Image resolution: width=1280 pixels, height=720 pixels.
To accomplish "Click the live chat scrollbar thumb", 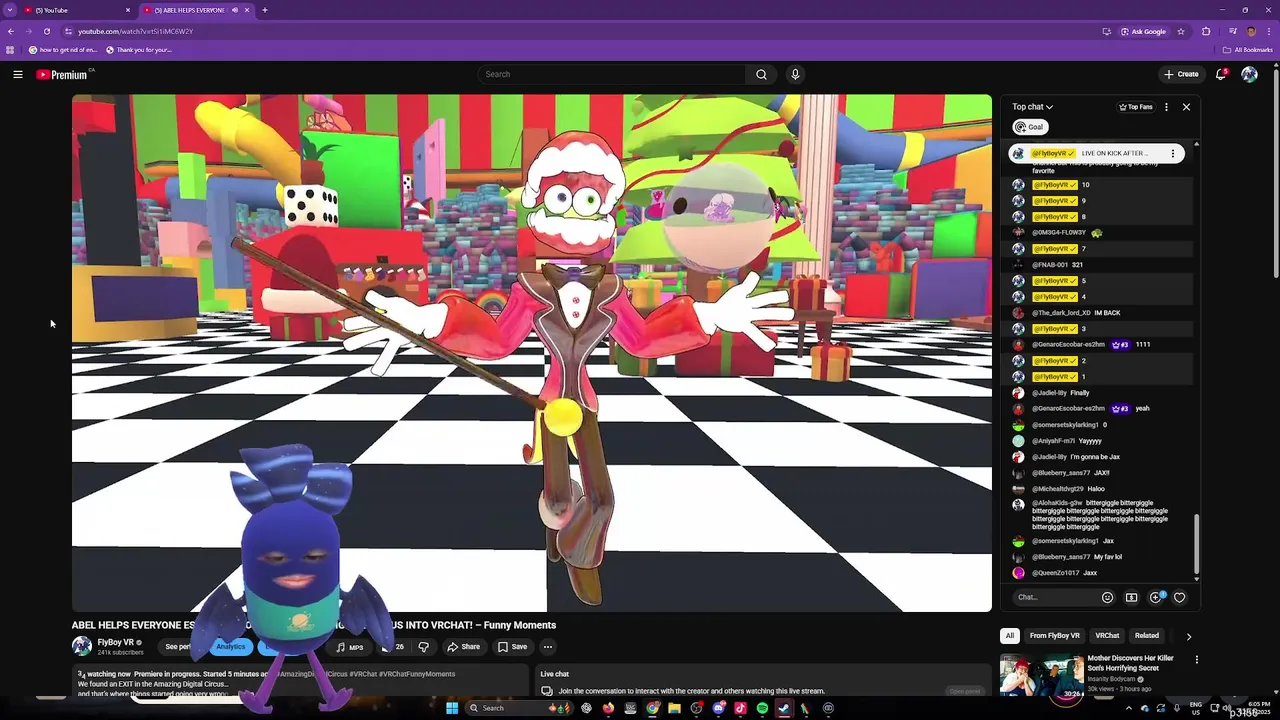I will (1196, 545).
